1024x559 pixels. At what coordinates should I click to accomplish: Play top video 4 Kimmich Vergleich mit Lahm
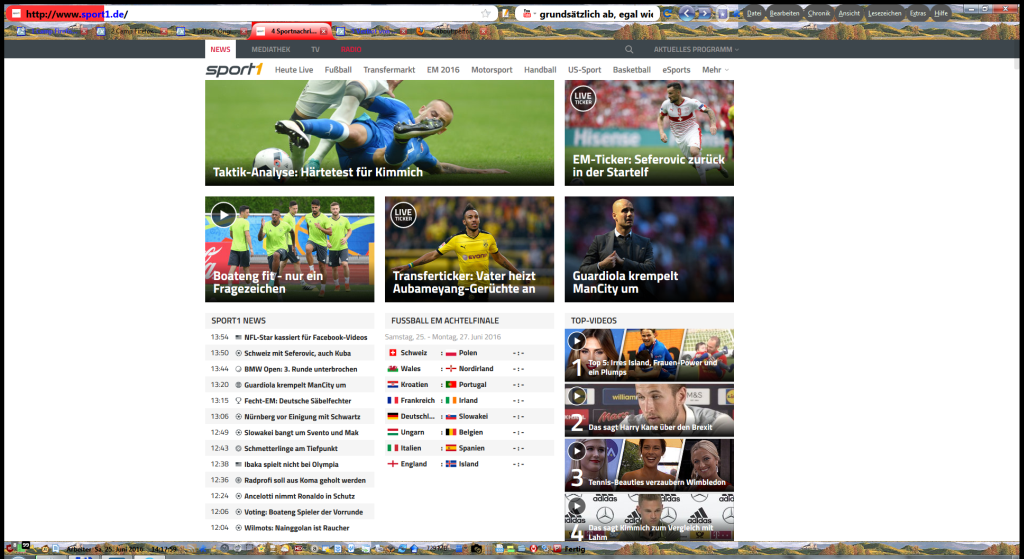576,506
